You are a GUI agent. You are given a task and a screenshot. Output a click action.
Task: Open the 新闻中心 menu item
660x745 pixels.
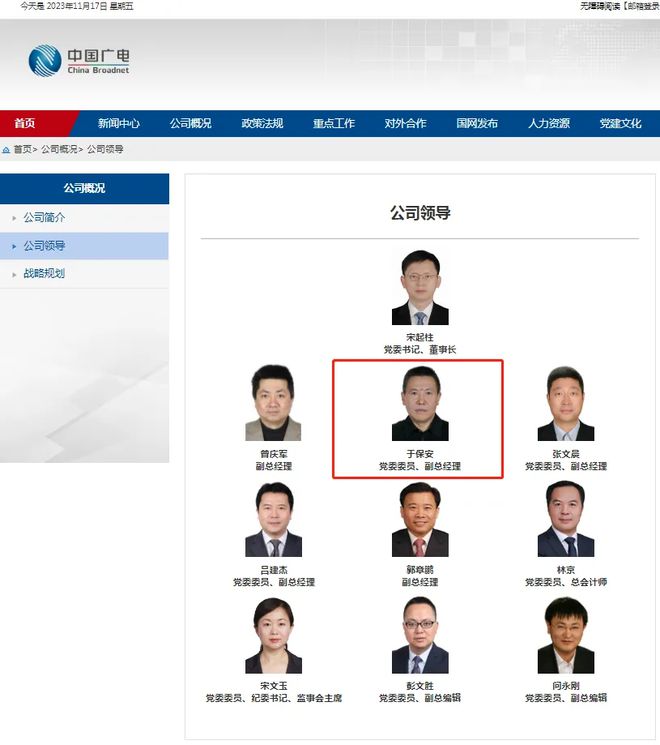(119, 124)
